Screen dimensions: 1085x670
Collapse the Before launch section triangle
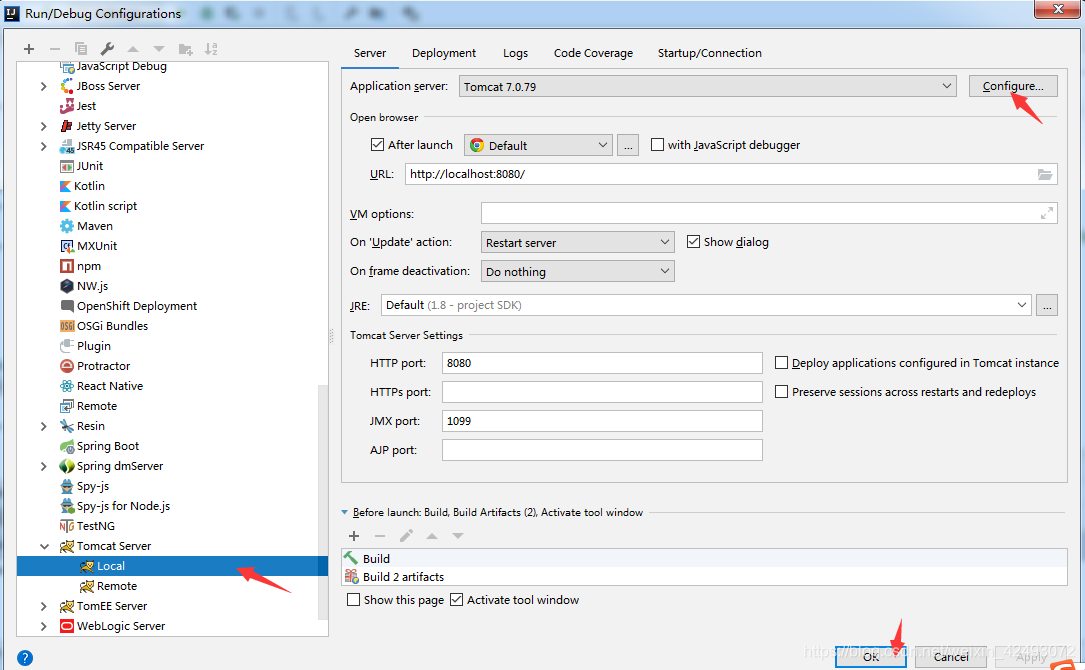(x=345, y=513)
